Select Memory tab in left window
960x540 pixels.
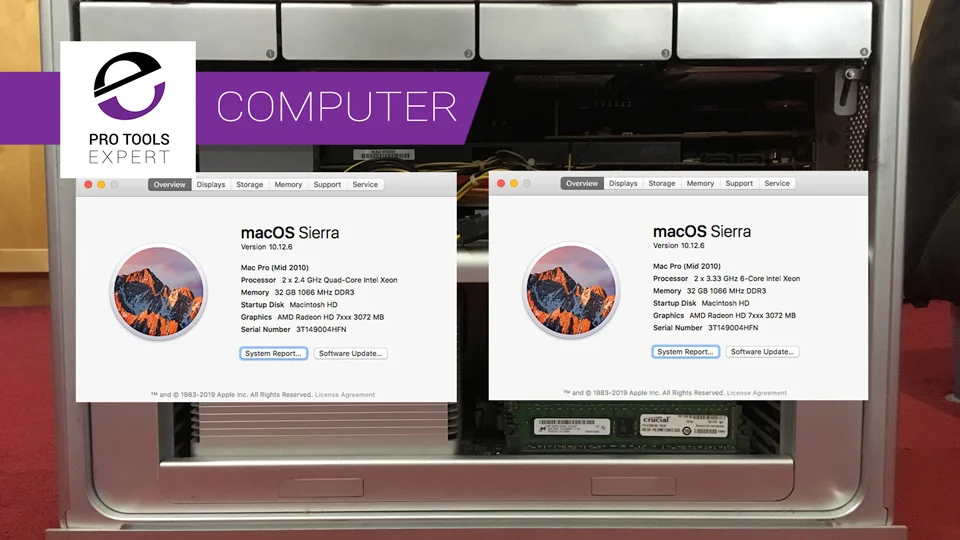pyautogui.click(x=288, y=184)
